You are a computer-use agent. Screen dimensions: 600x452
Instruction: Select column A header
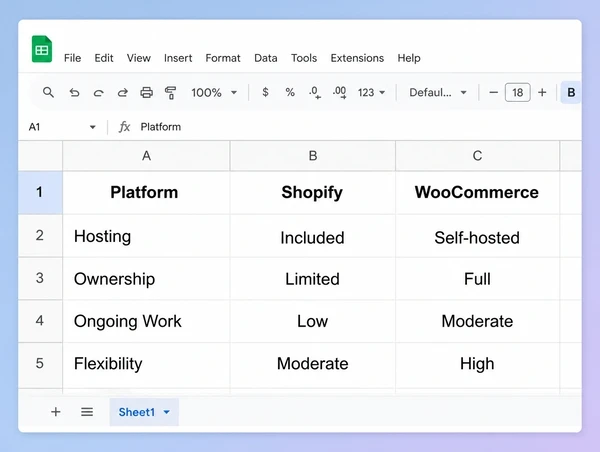coord(146,156)
